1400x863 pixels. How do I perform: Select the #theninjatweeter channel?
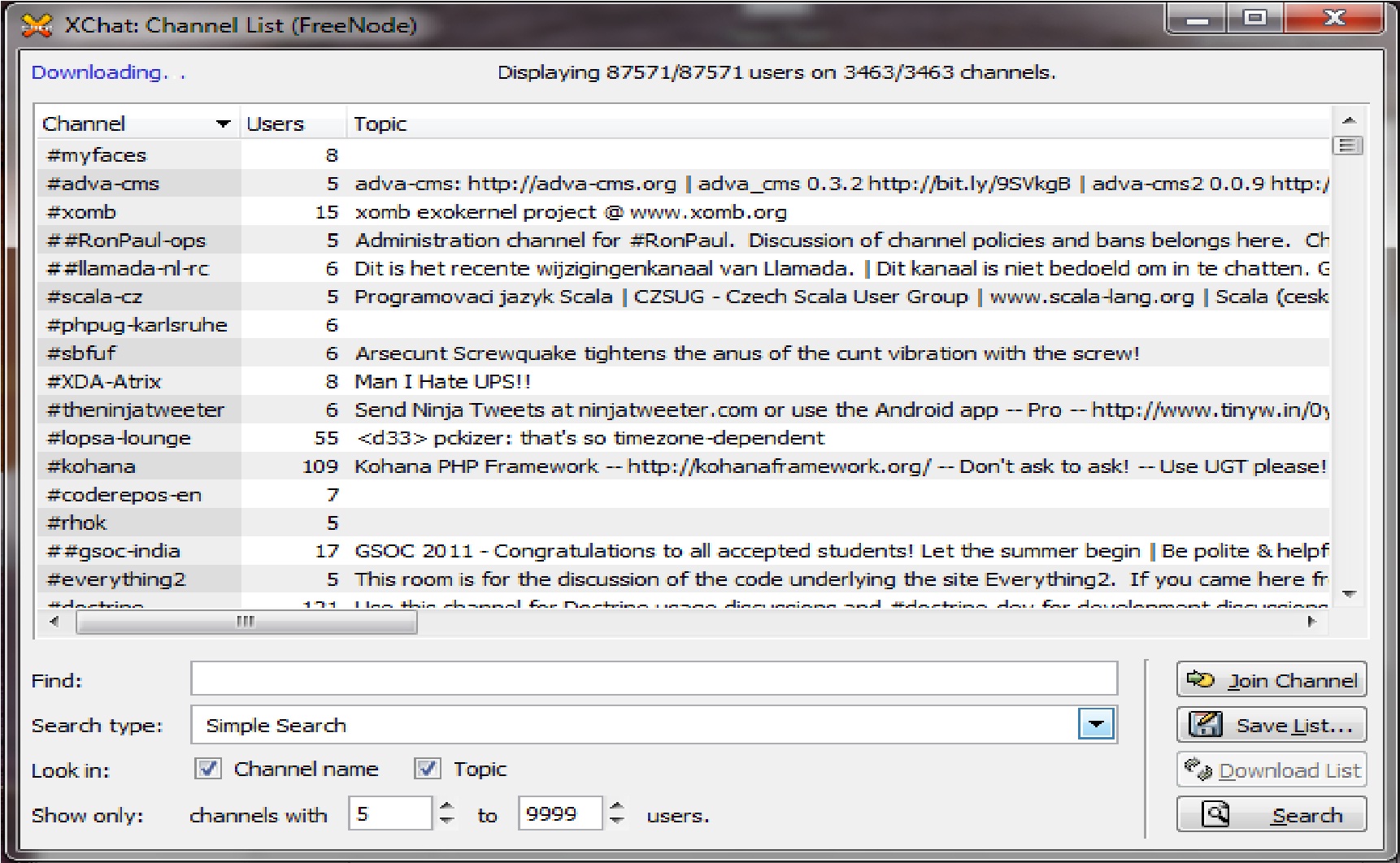click(683, 410)
